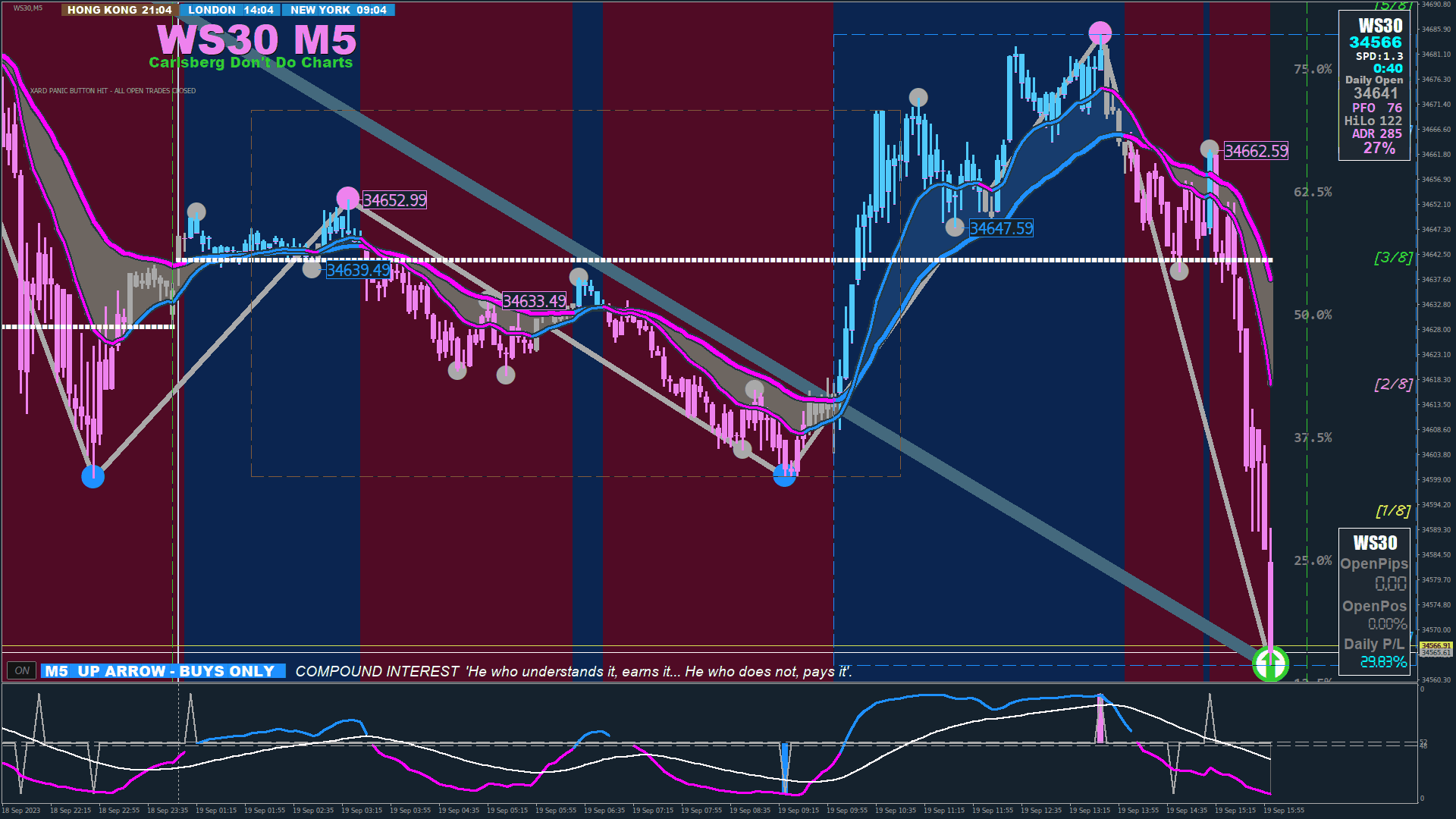Click the LONDON 14:04 session label

tap(231, 10)
